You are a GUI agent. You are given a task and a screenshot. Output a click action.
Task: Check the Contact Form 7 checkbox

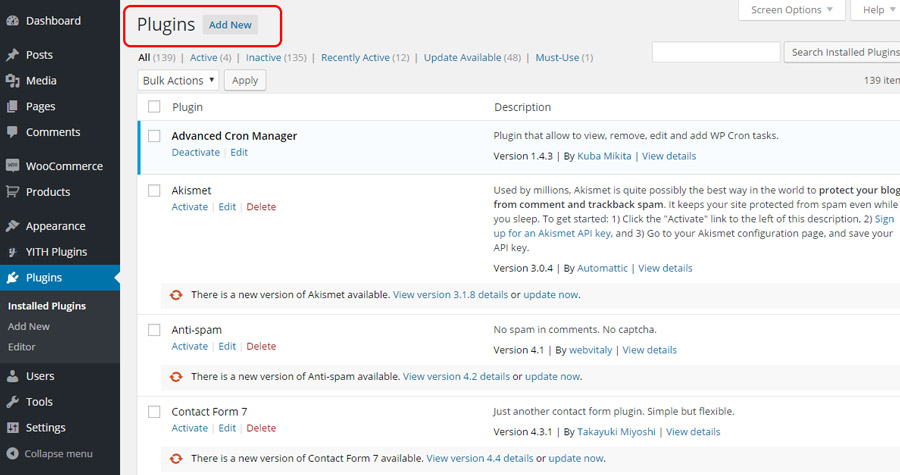coord(154,412)
